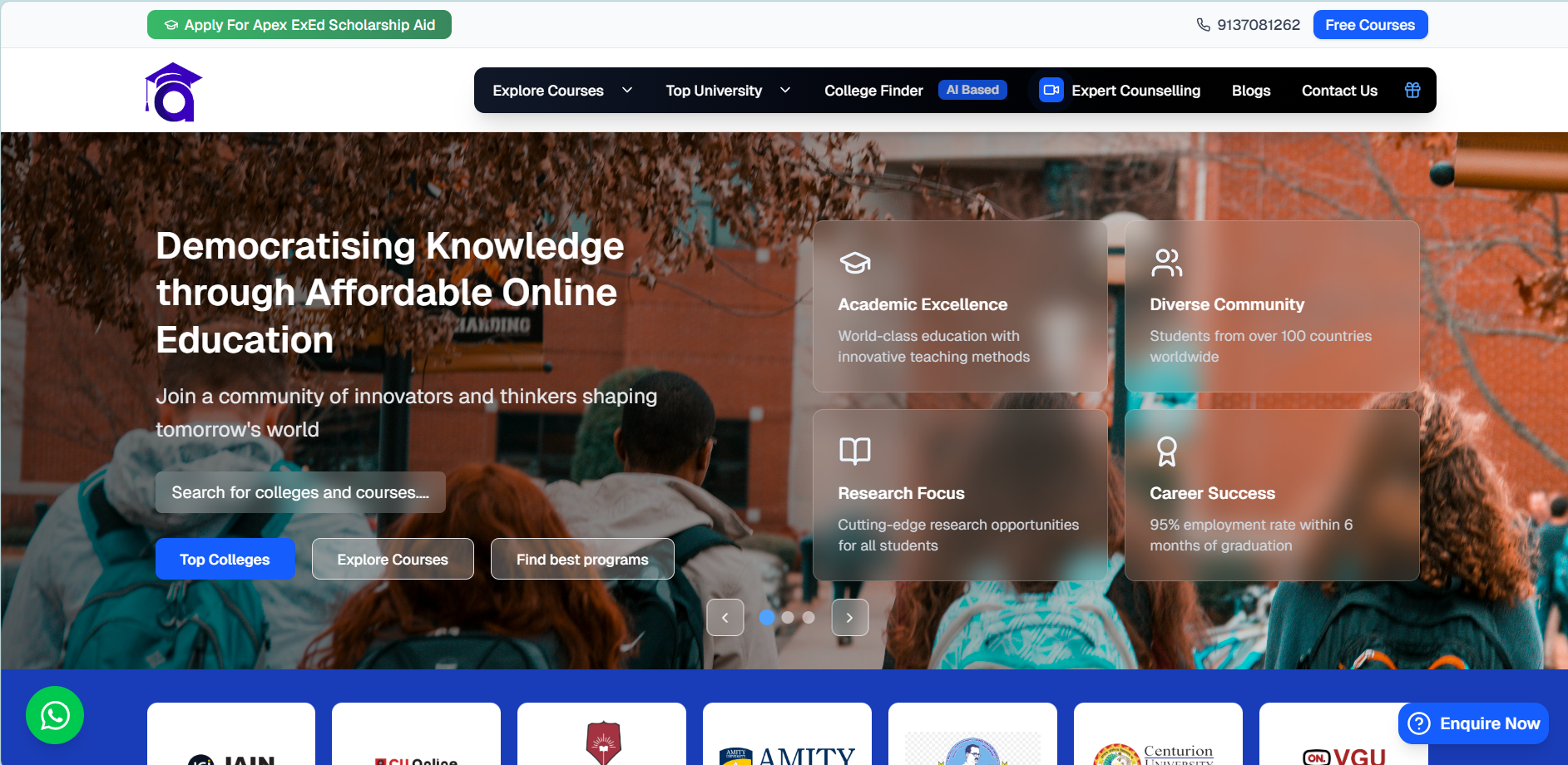Open the gift rewards icon in navbar

coord(1412,90)
